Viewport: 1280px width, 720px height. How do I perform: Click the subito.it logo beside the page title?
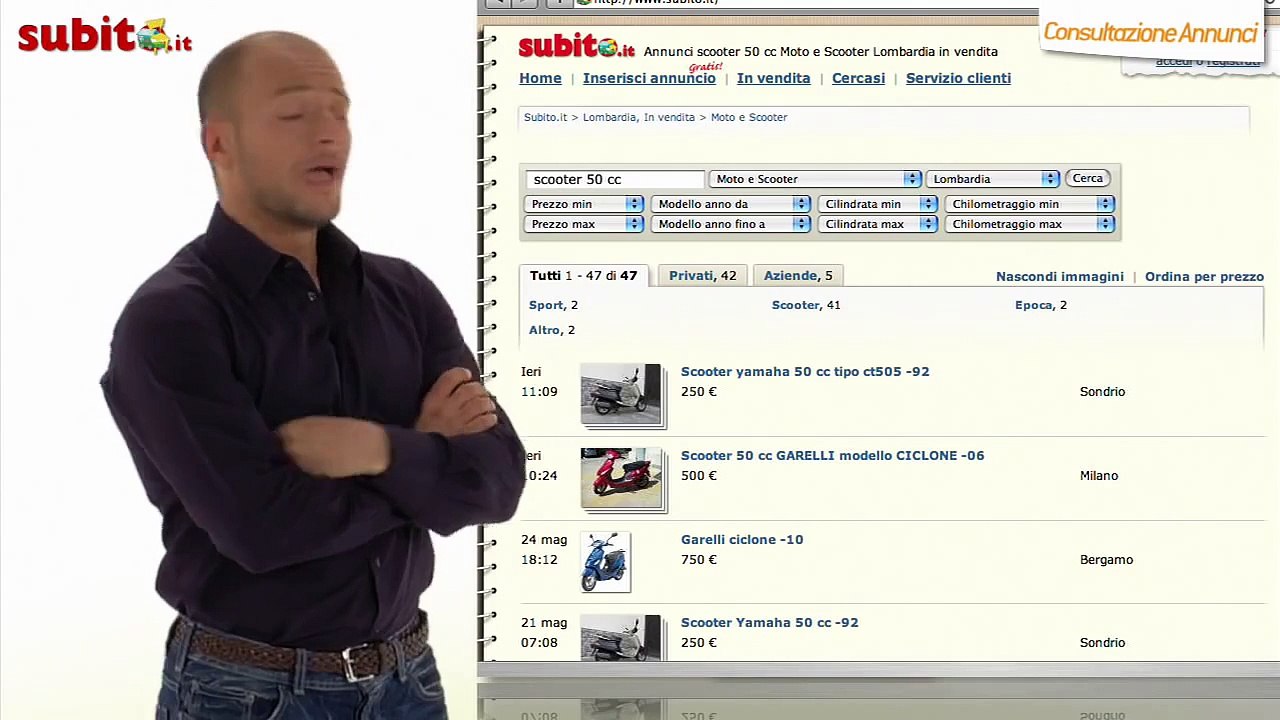click(576, 47)
